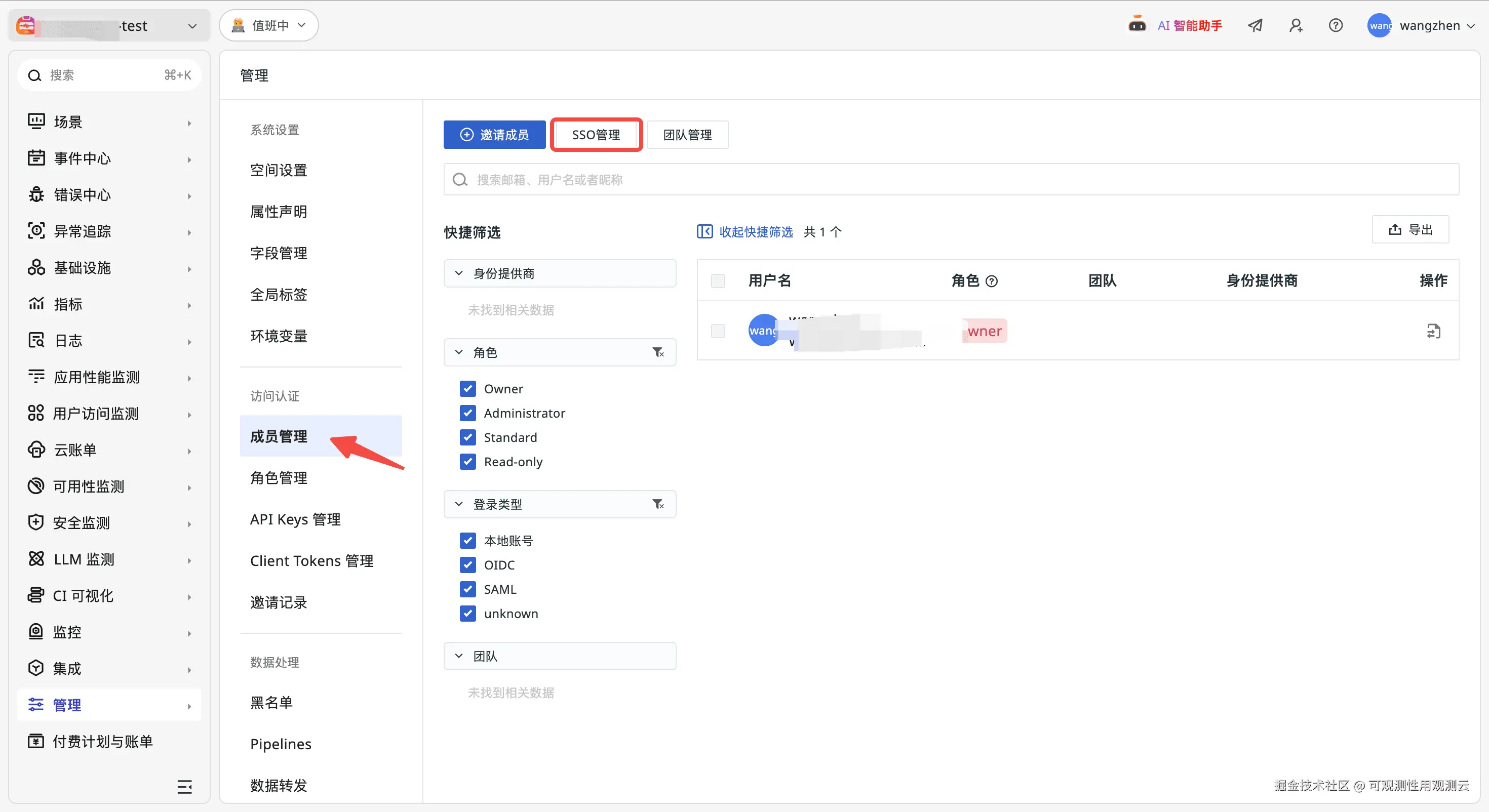Collapse the left sidebar menu icon

(x=184, y=787)
